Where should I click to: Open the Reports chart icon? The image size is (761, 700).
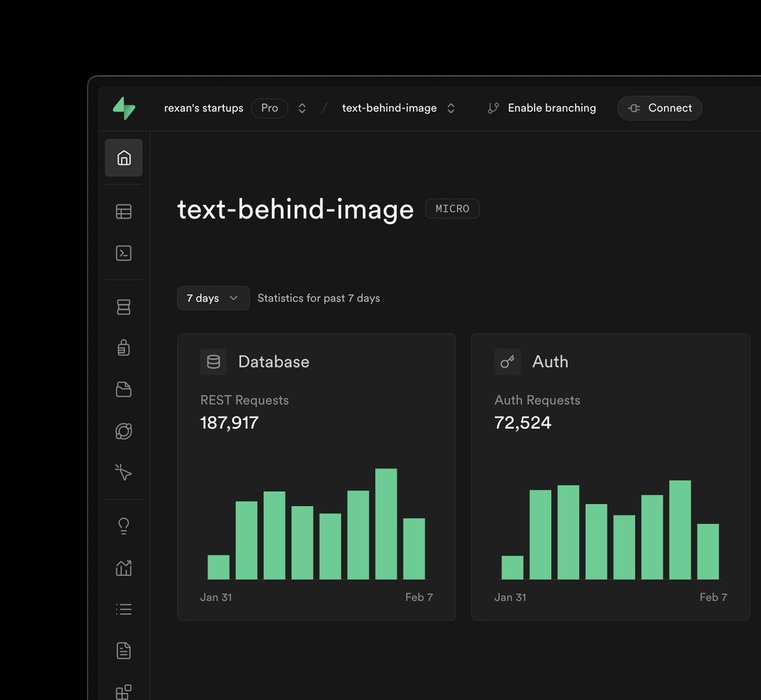pyautogui.click(x=124, y=568)
